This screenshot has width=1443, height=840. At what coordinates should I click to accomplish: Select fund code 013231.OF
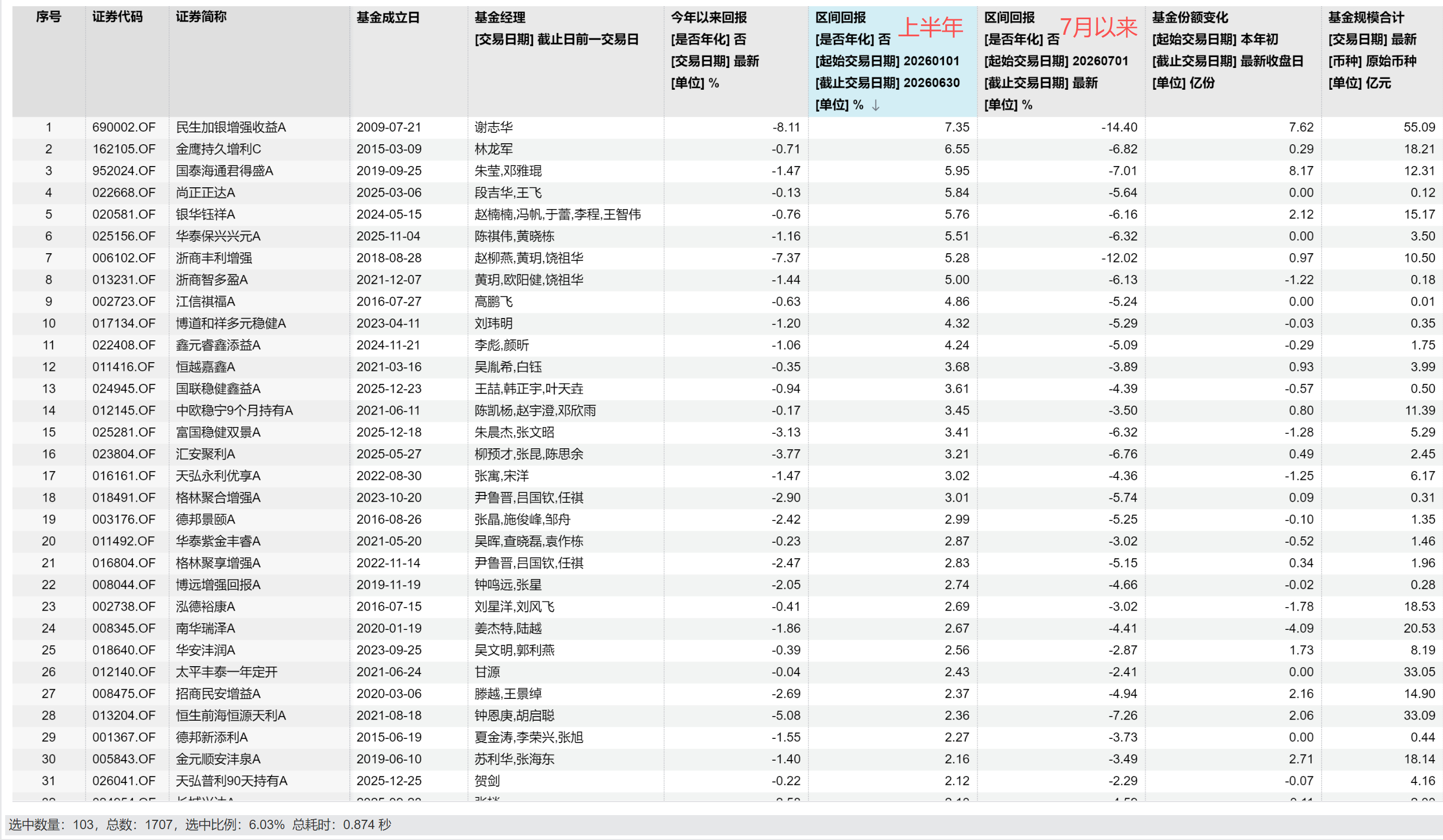tap(123, 280)
